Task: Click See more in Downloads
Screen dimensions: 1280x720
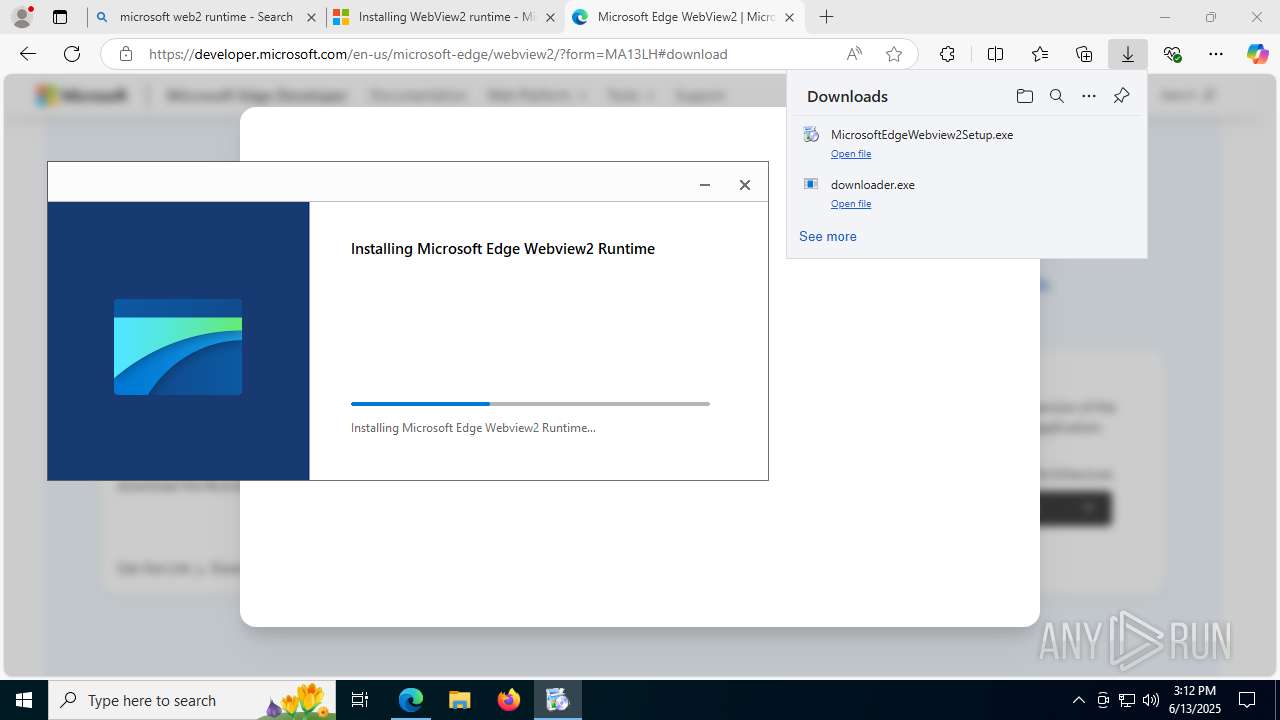Action: point(827,236)
